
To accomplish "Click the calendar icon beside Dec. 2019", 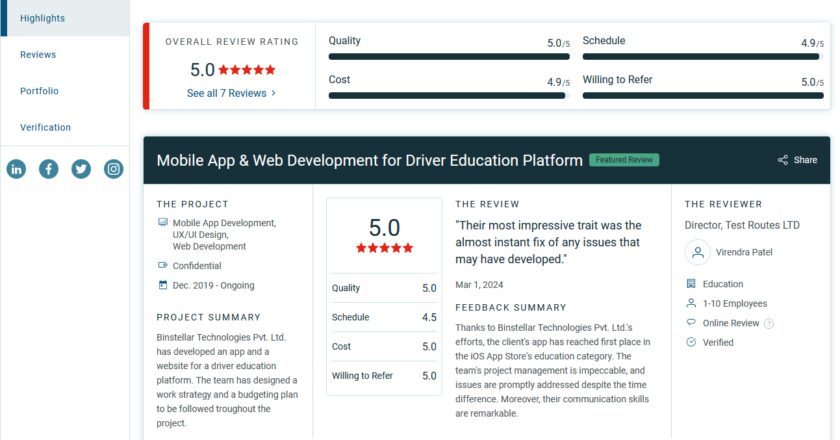I will tap(163, 285).
